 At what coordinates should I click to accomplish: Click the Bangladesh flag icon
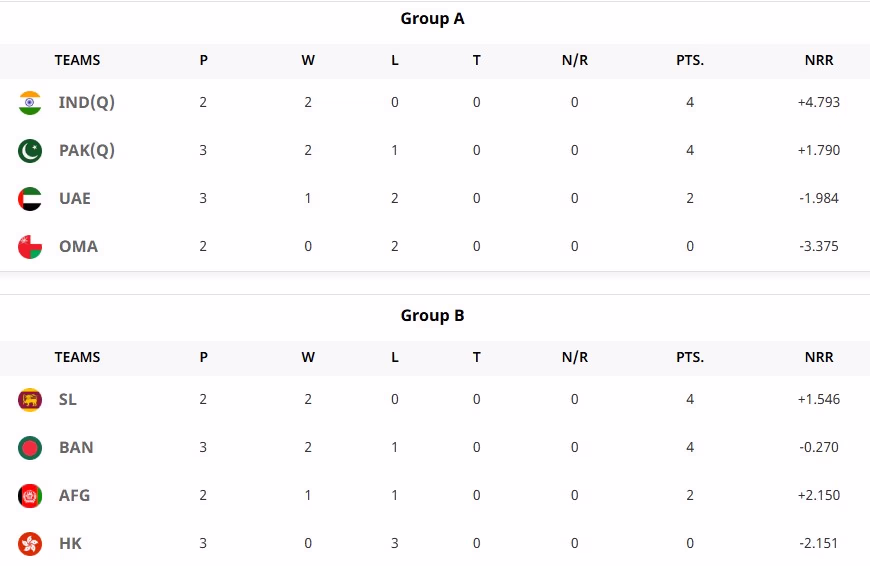[x=30, y=447]
